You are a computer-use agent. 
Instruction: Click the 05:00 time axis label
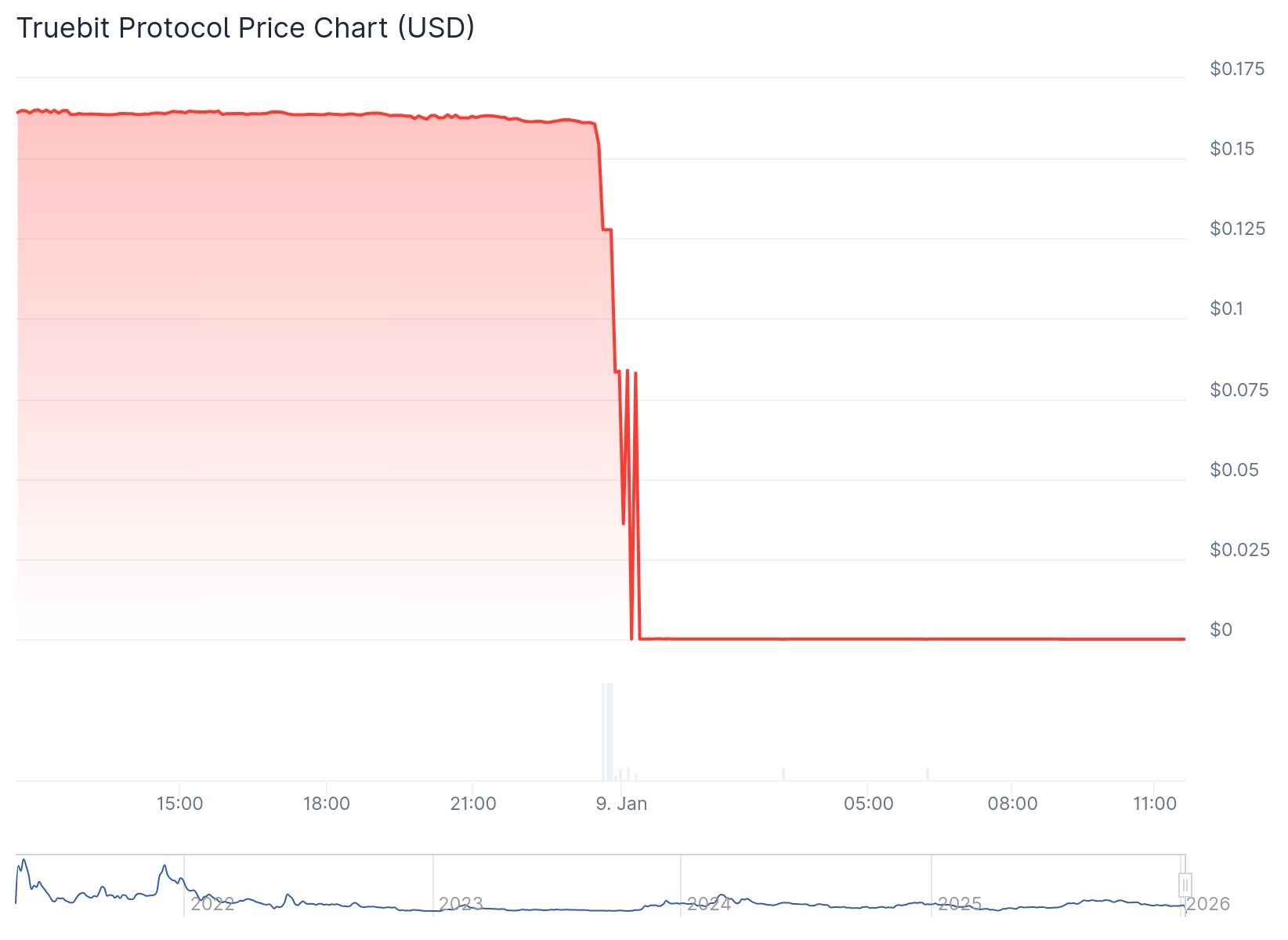click(x=868, y=804)
